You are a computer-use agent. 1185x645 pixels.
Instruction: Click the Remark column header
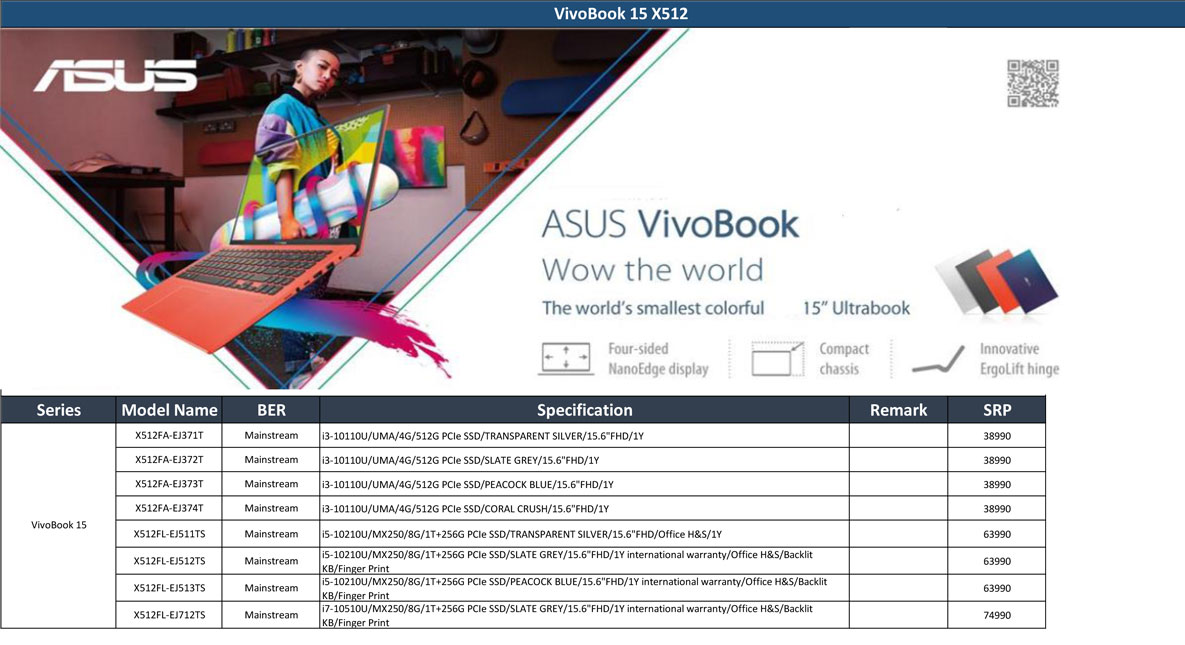(898, 410)
